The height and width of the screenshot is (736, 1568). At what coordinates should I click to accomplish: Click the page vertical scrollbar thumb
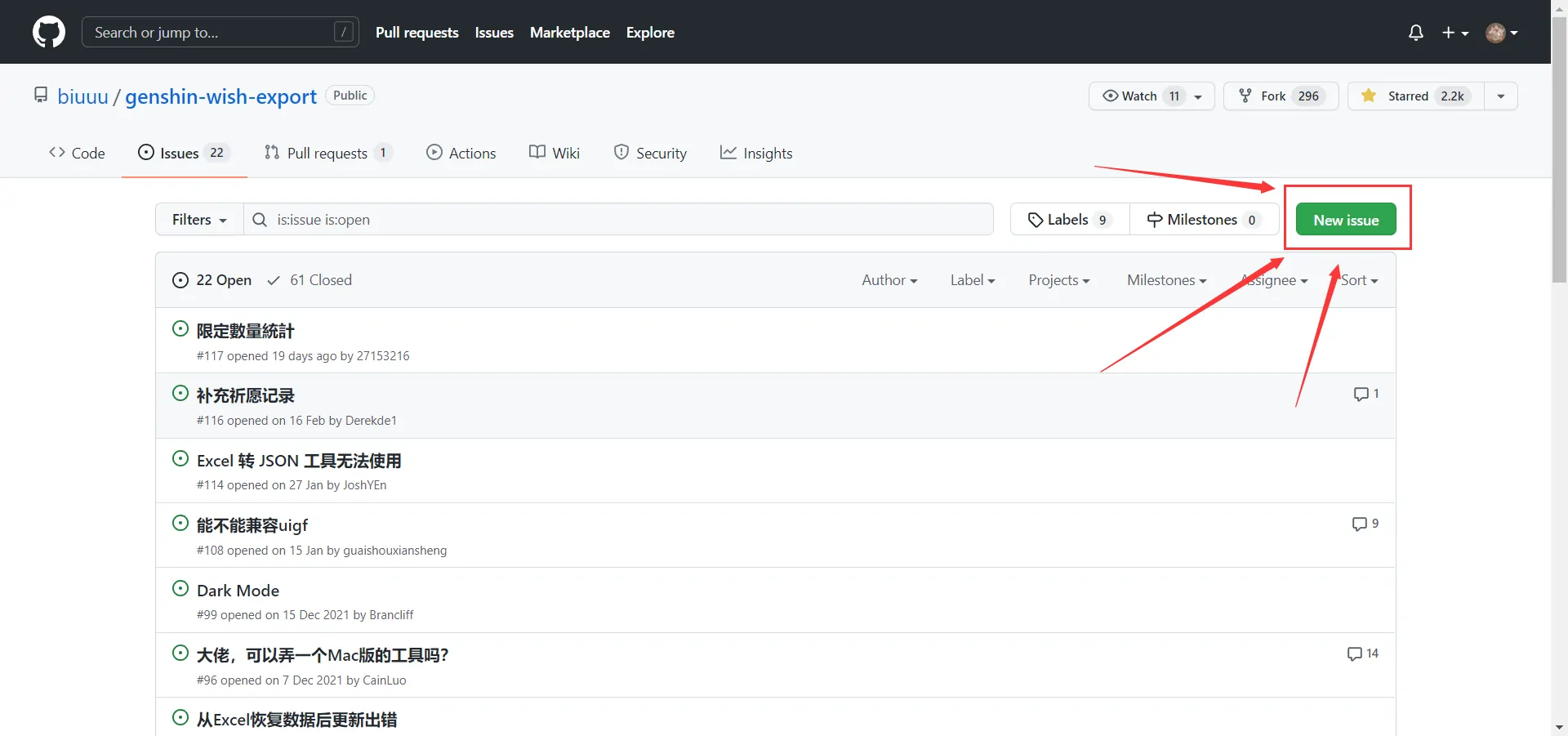coord(1560,151)
